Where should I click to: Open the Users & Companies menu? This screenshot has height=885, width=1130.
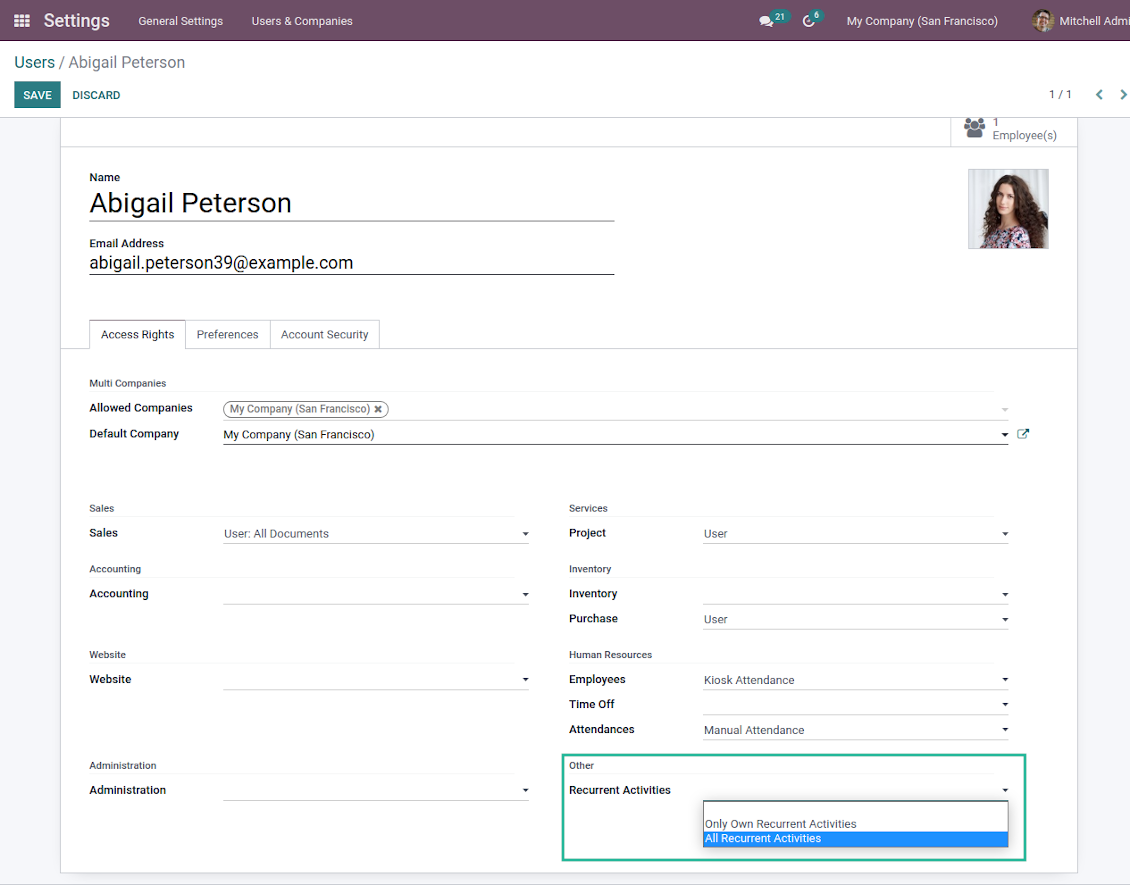[x=302, y=21]
